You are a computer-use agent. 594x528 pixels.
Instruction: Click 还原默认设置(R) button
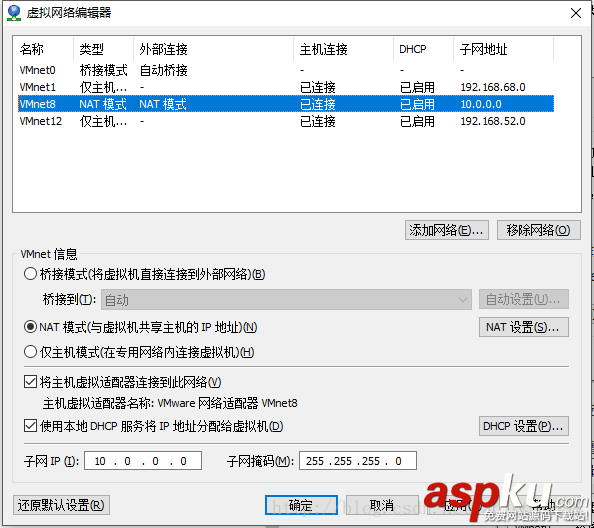tap(61, 505)
